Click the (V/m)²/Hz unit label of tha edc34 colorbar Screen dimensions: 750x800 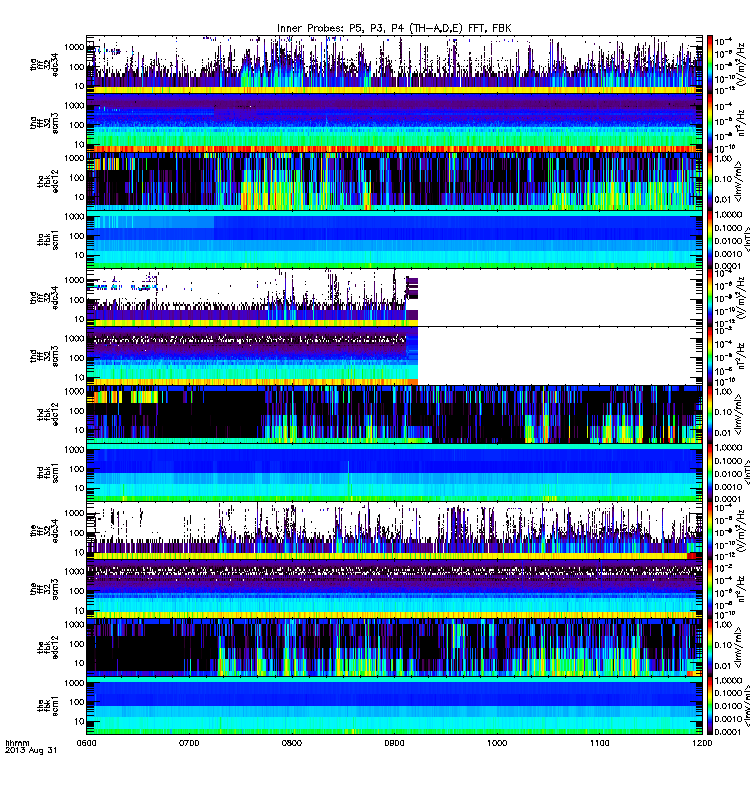[x=742, y=65]
